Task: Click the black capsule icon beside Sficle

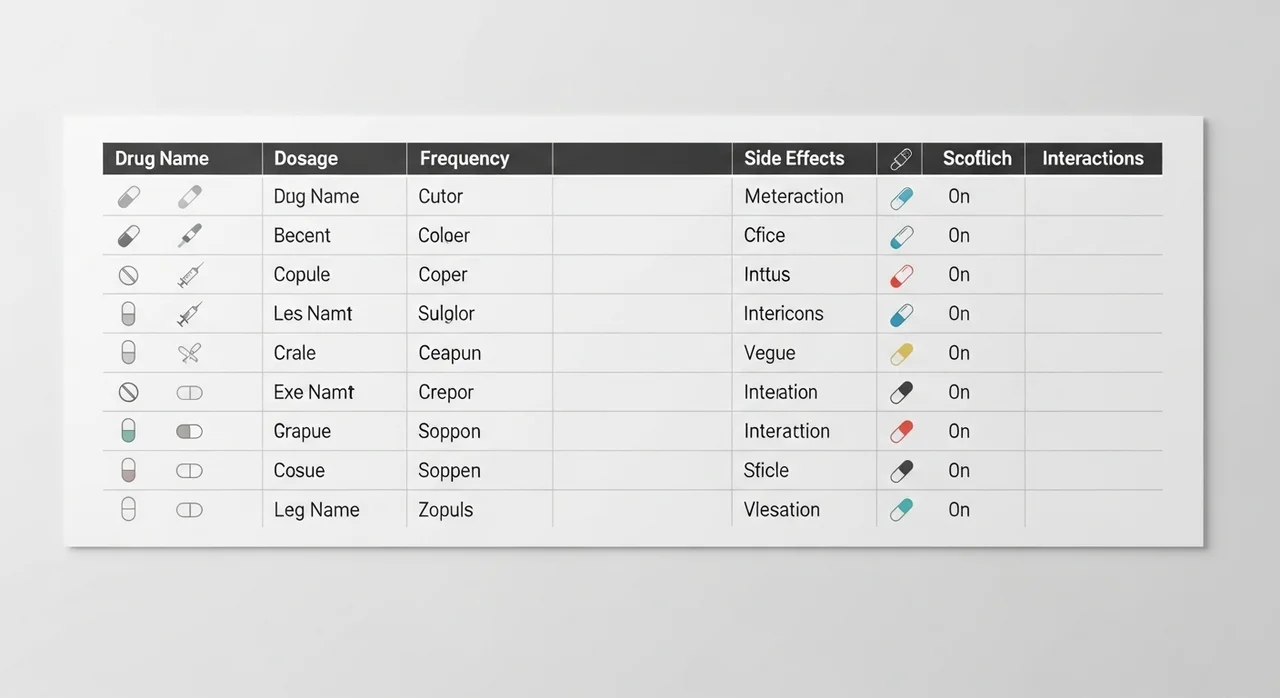Action: 901,471
